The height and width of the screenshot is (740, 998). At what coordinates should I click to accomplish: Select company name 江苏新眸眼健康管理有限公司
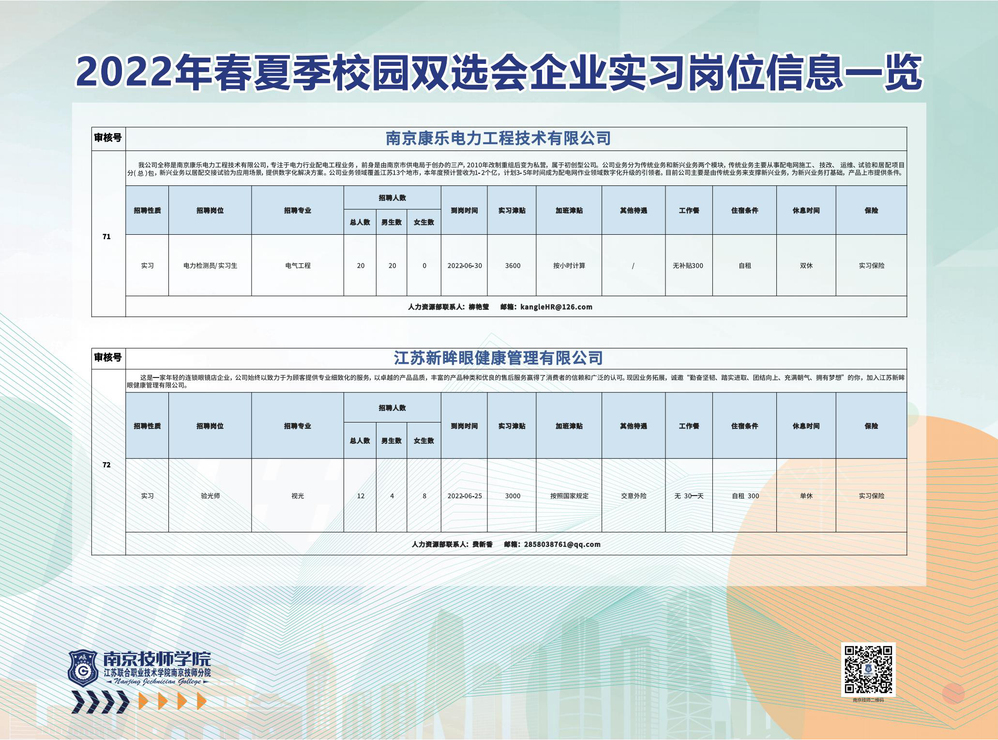(x=498, y=357)
